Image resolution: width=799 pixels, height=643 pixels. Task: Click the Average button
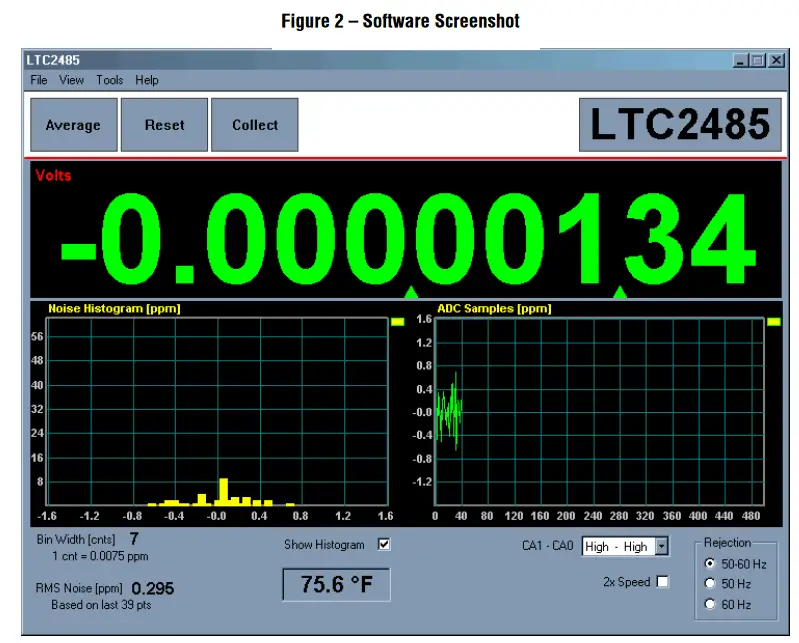(x=74, y=125)
